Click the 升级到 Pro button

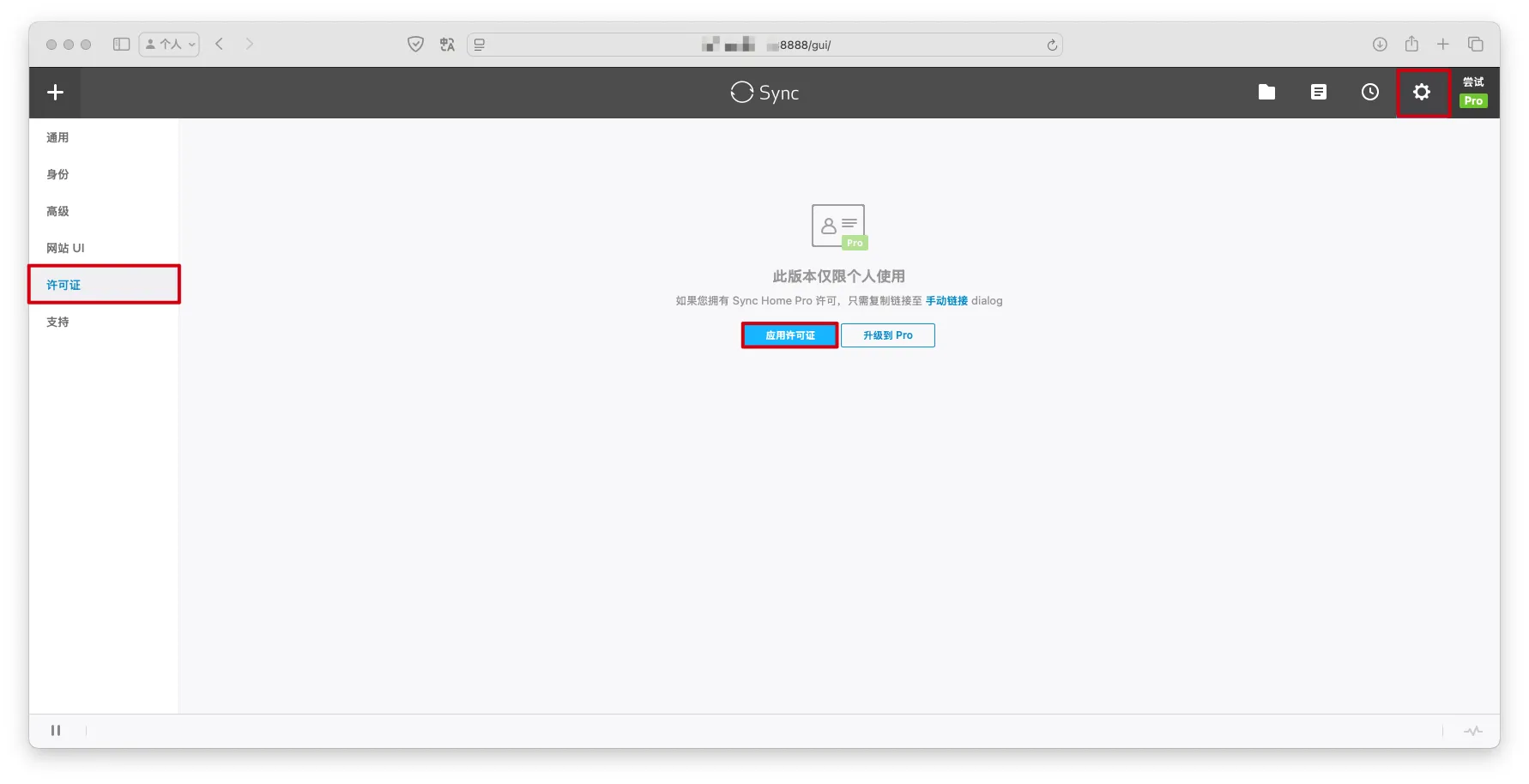coord(887,335)
